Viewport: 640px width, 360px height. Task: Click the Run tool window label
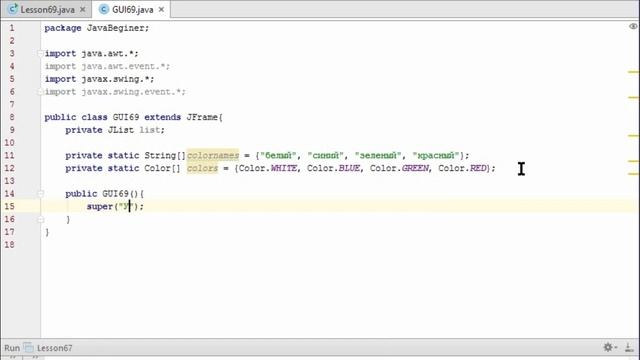point(12,348)
